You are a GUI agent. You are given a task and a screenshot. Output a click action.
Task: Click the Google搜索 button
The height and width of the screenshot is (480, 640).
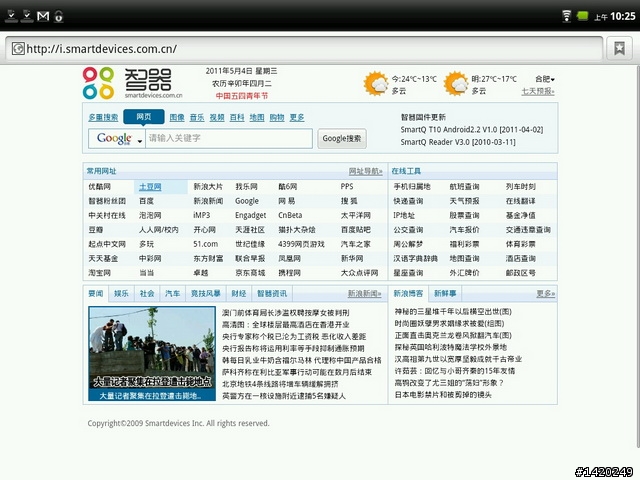(x=342, y=138)
